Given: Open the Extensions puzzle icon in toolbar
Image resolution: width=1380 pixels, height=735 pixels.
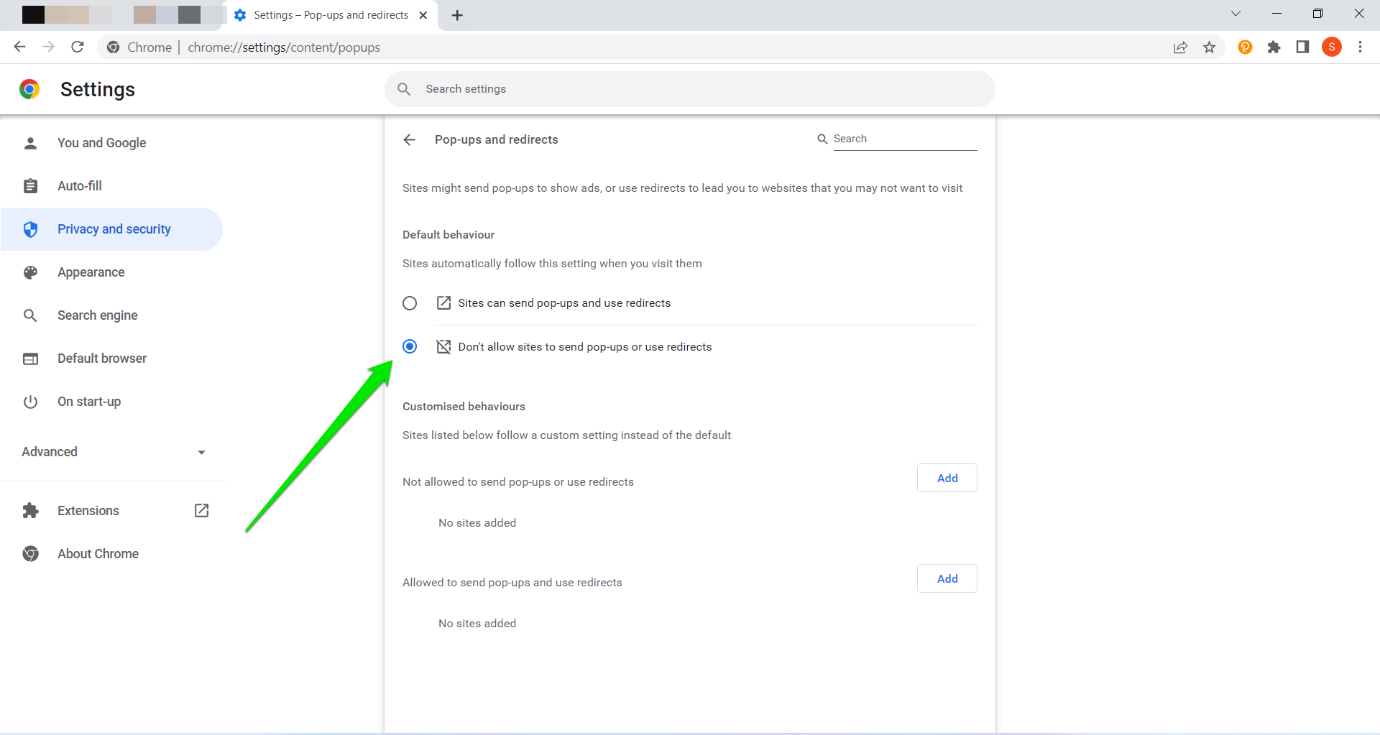Looking at the screenshot, I should click(1274, 47).
